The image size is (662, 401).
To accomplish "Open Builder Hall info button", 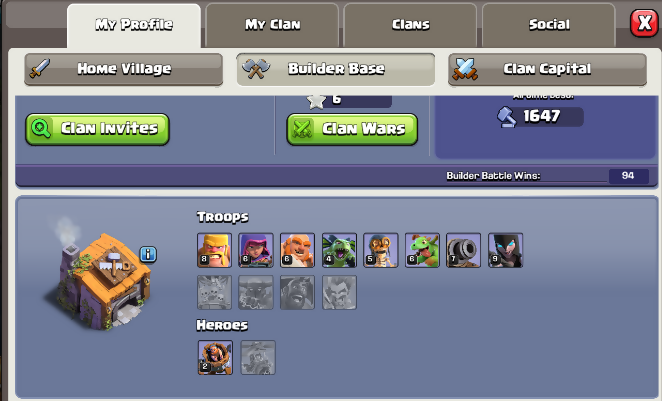I will [148, 255].
